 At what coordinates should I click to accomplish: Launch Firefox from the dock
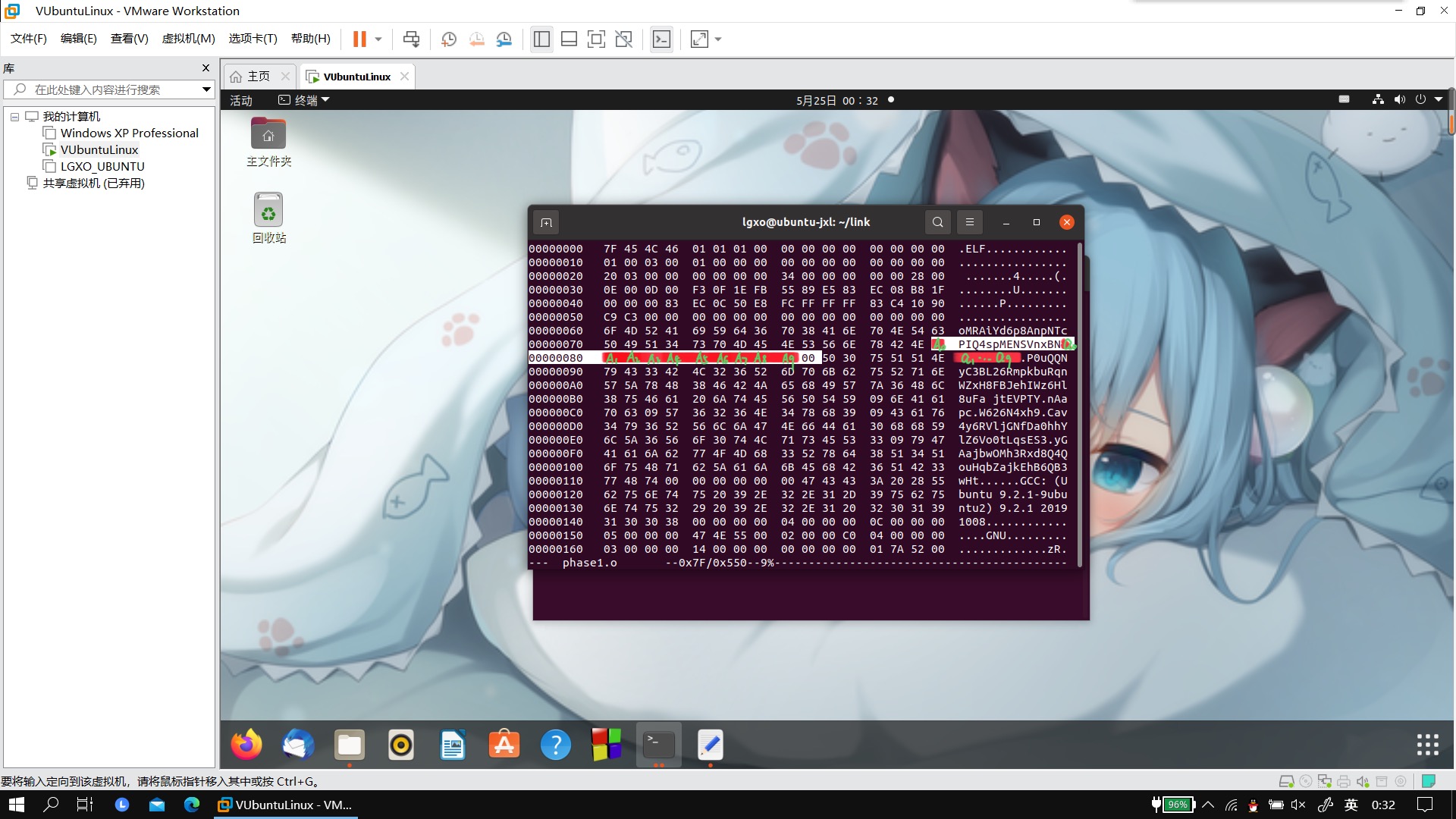pyautogui.click(x=246, y=745)
